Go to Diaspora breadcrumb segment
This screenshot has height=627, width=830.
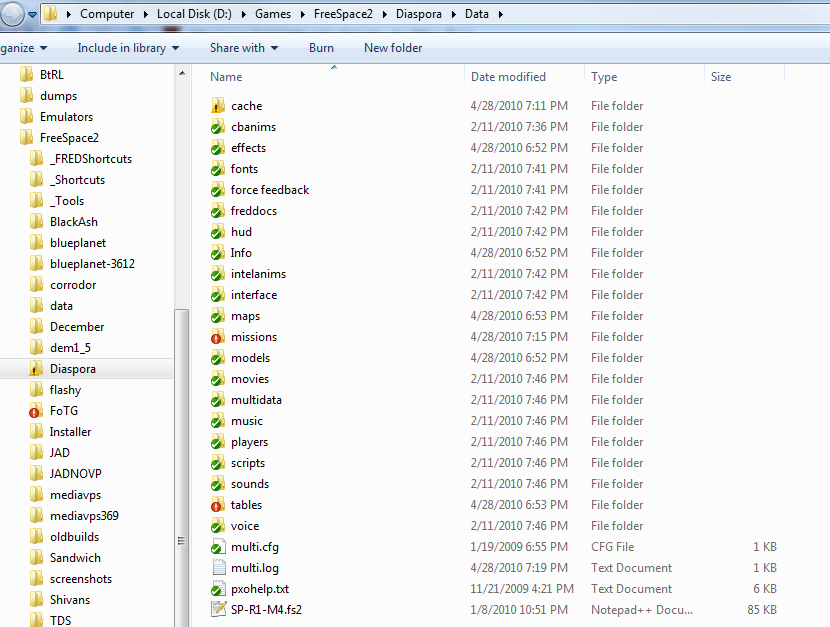click(x=419, y=14)
